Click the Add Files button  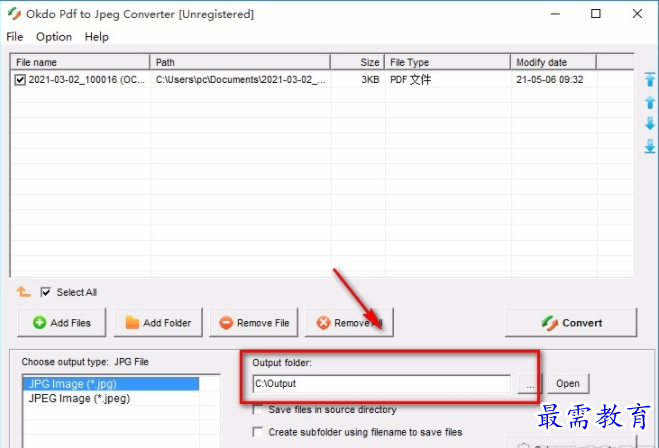point(61,322)
